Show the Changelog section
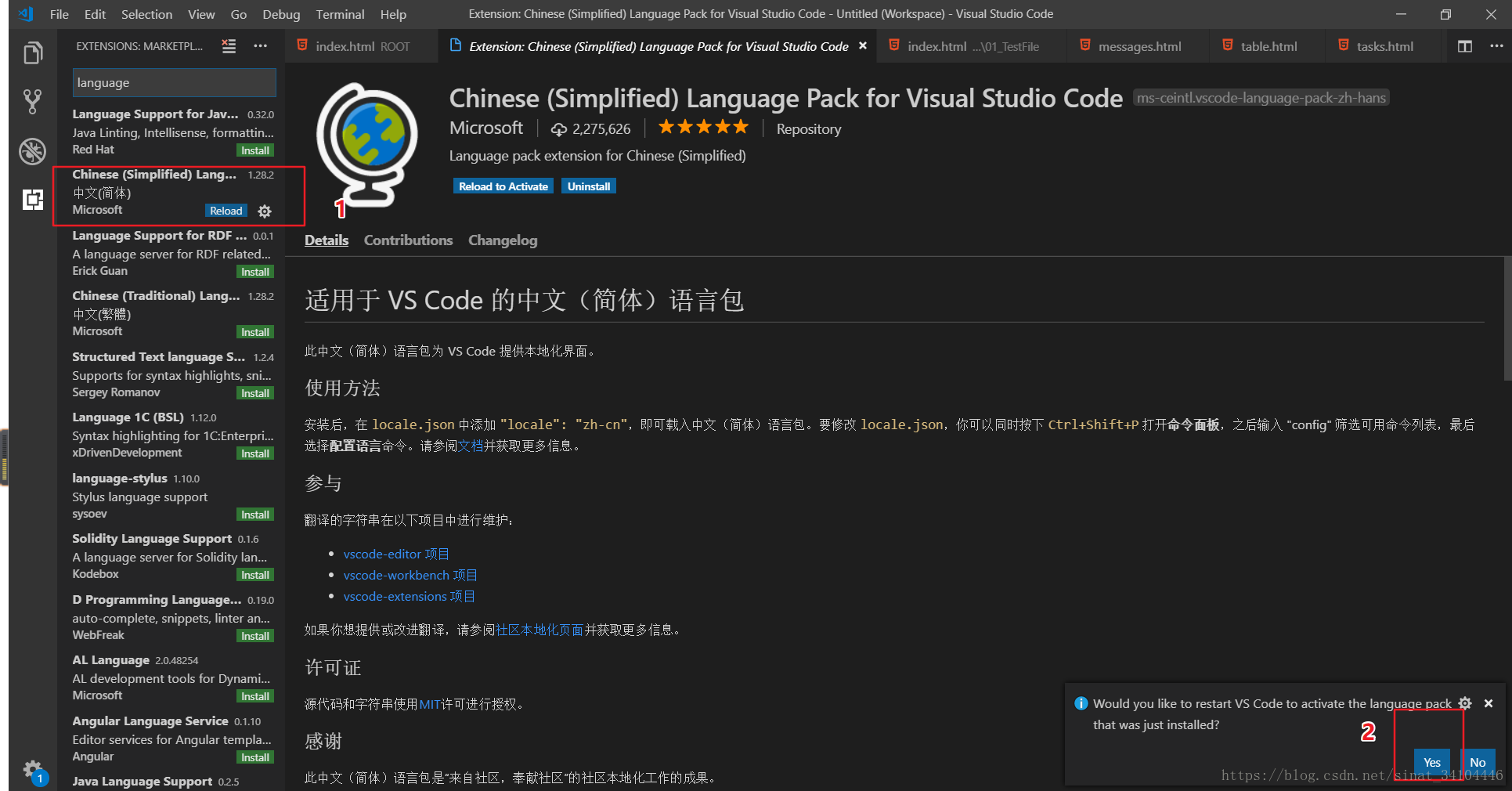1512x791 pixels. [x=503, y=240]
